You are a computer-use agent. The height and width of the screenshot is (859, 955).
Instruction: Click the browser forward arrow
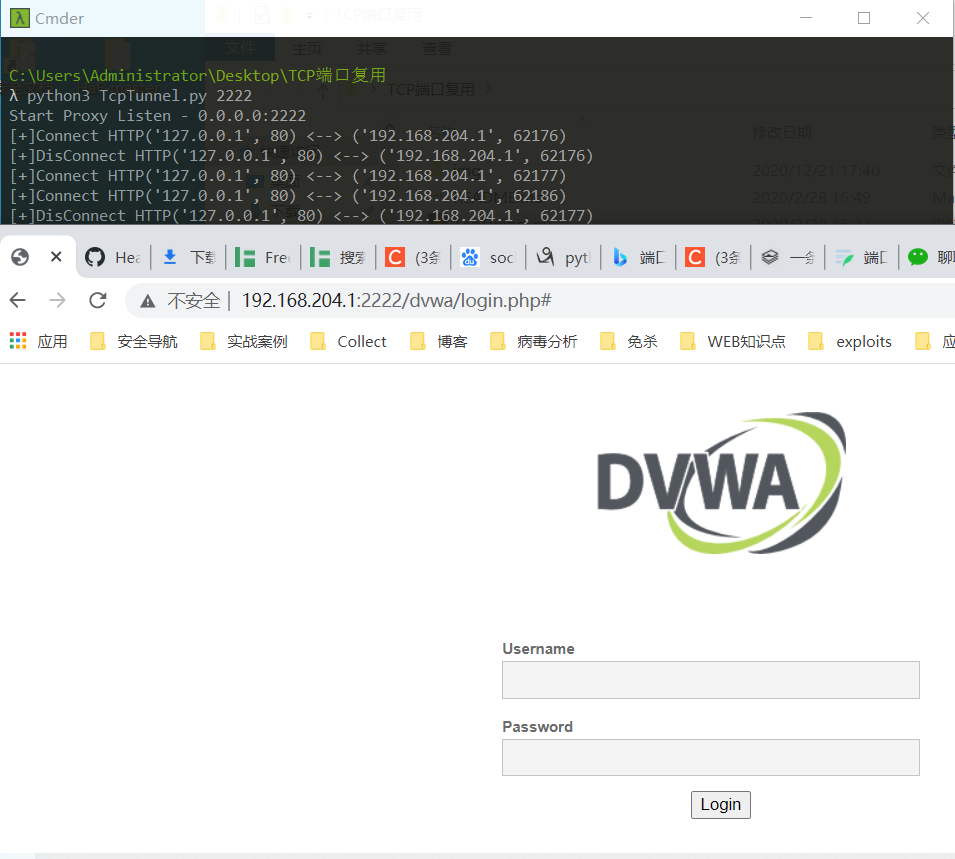click(57, 300)
